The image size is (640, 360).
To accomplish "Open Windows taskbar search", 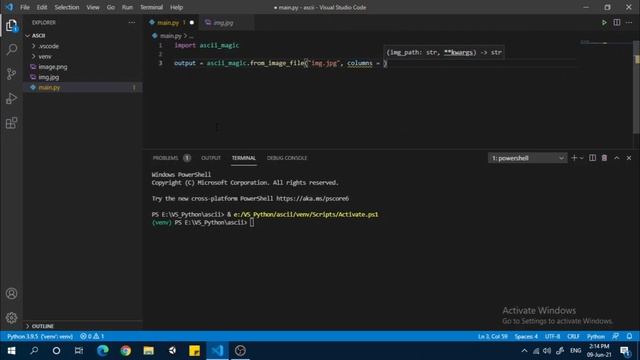I will coord(34,351).
